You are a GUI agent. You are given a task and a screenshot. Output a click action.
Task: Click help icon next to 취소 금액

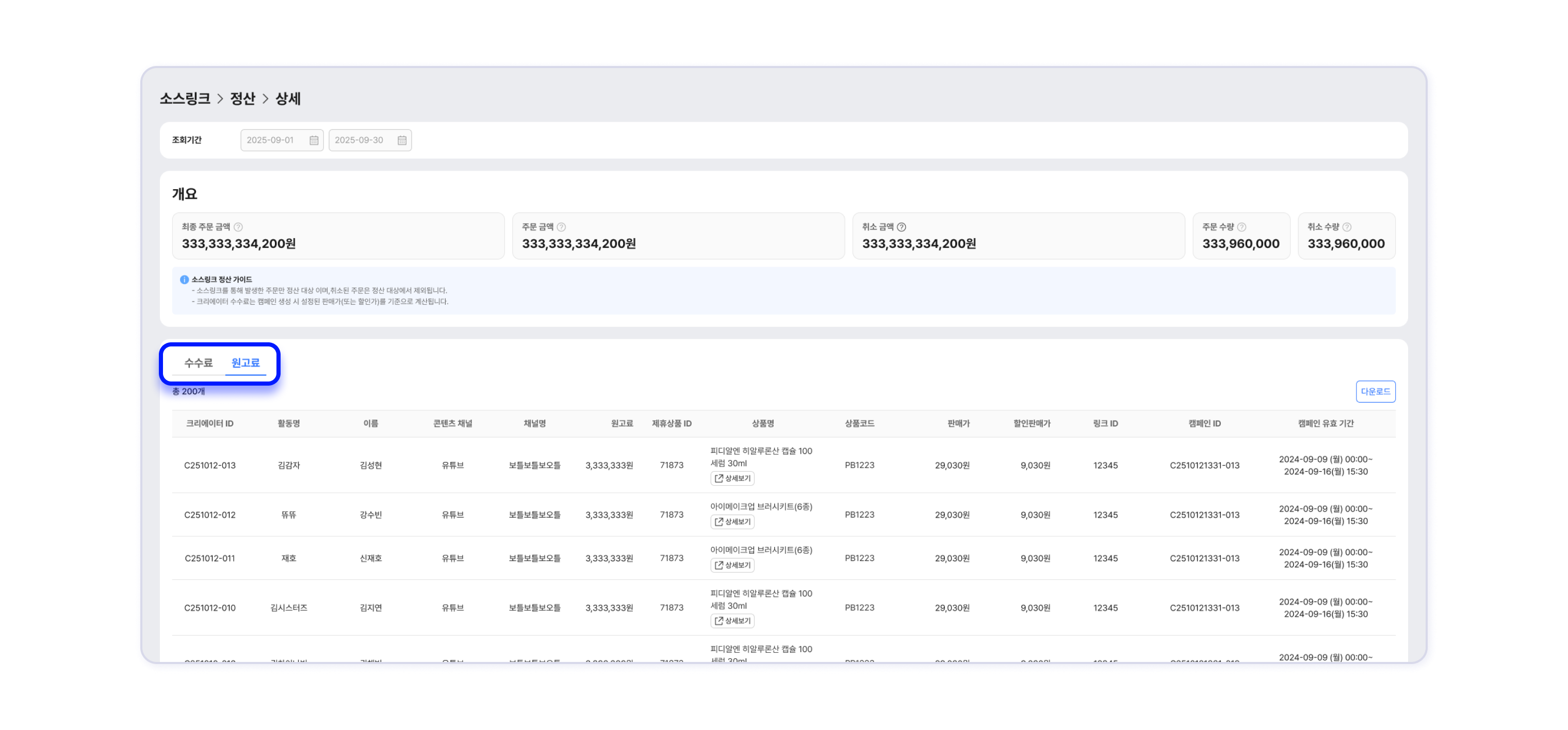coord(902,227)
